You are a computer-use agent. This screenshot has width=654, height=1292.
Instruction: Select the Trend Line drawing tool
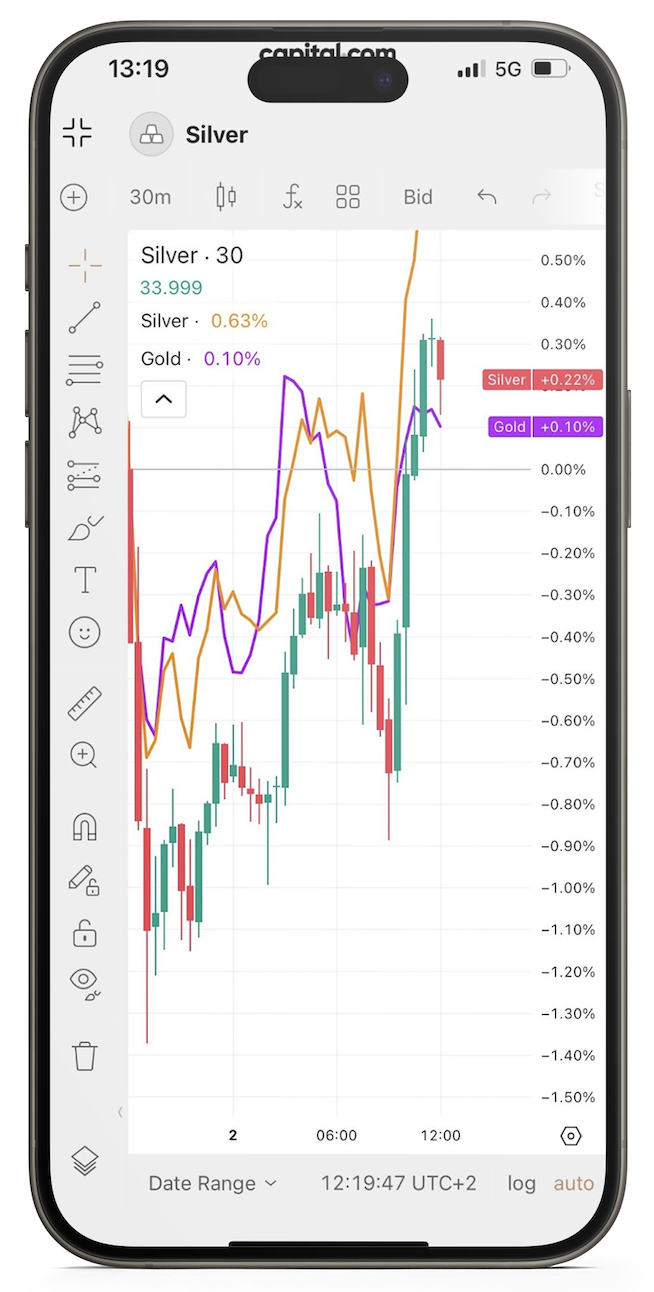click(84, 318)
